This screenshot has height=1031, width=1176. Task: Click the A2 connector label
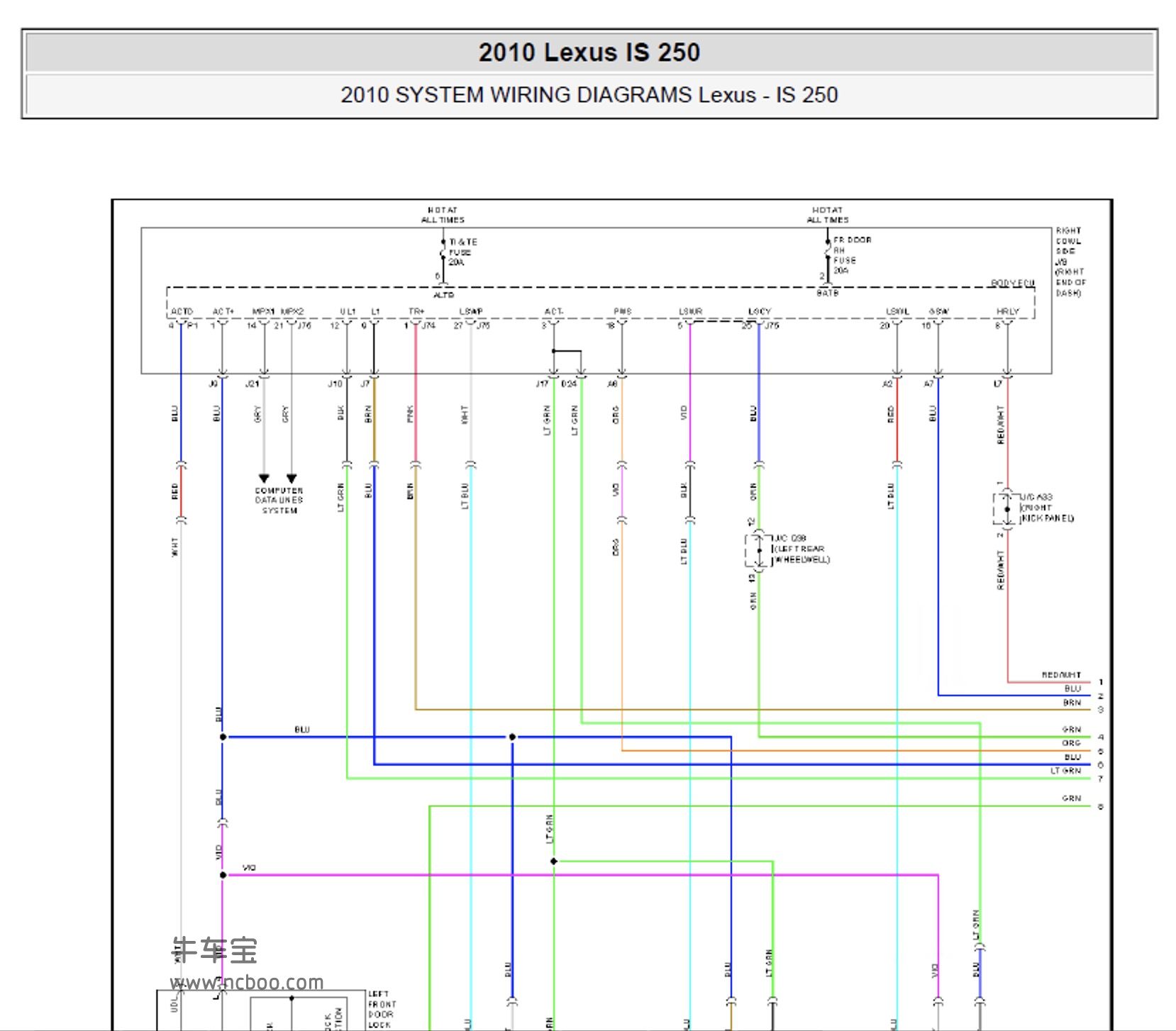(x=887, y=384)
